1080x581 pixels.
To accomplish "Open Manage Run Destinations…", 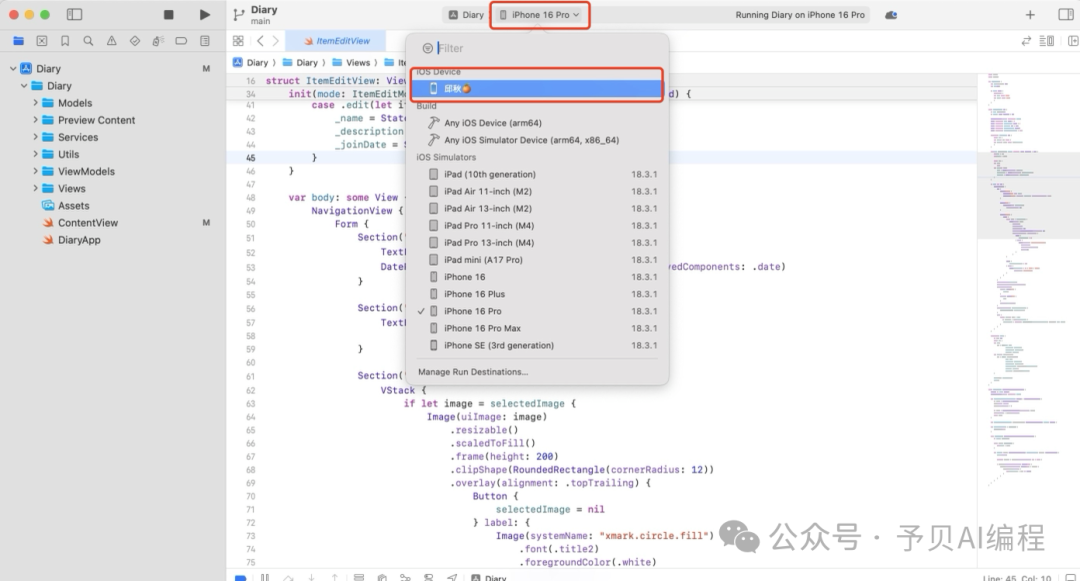I will (x=472, y=372).
